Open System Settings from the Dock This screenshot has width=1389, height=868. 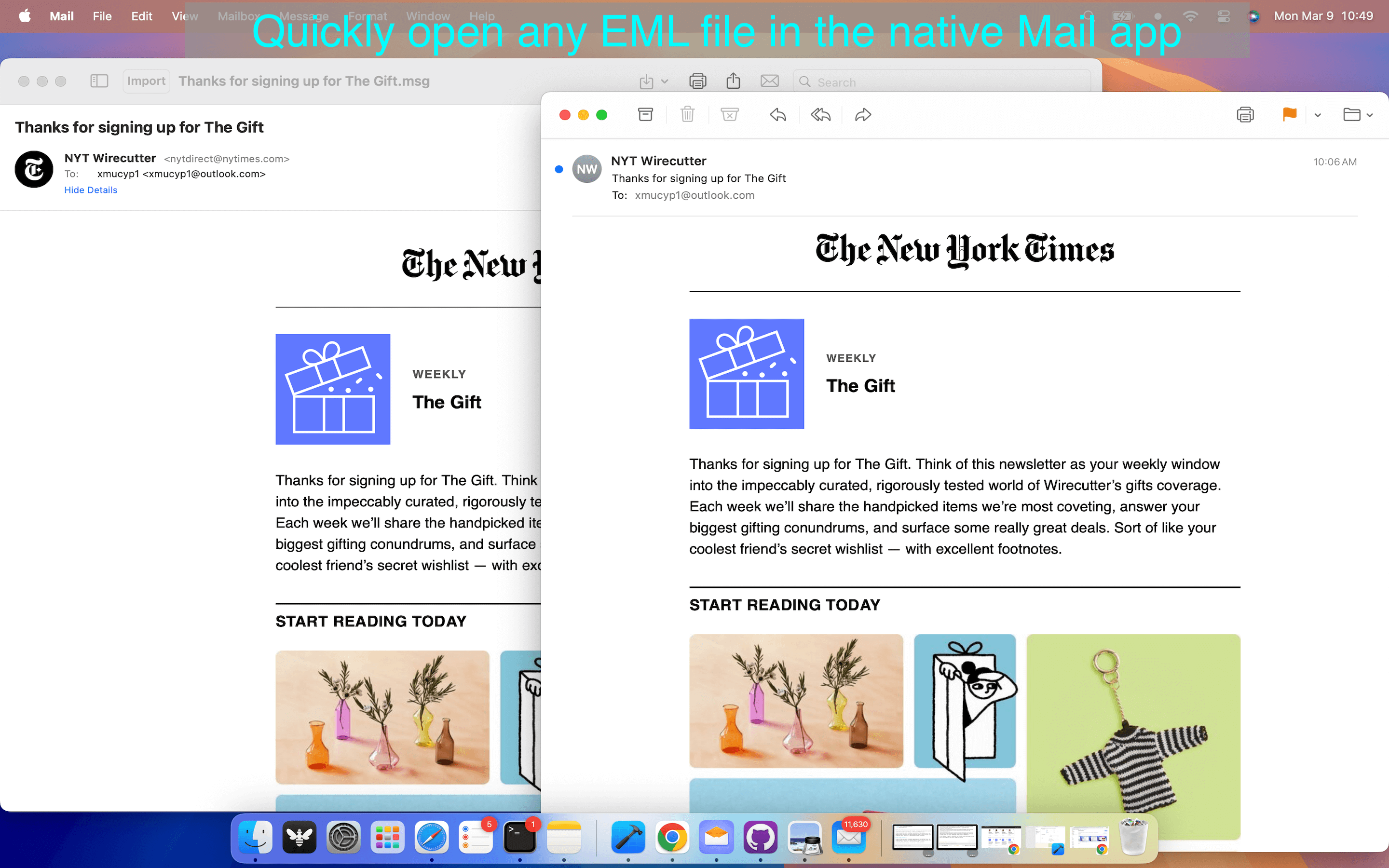click(x=343, y=838)
